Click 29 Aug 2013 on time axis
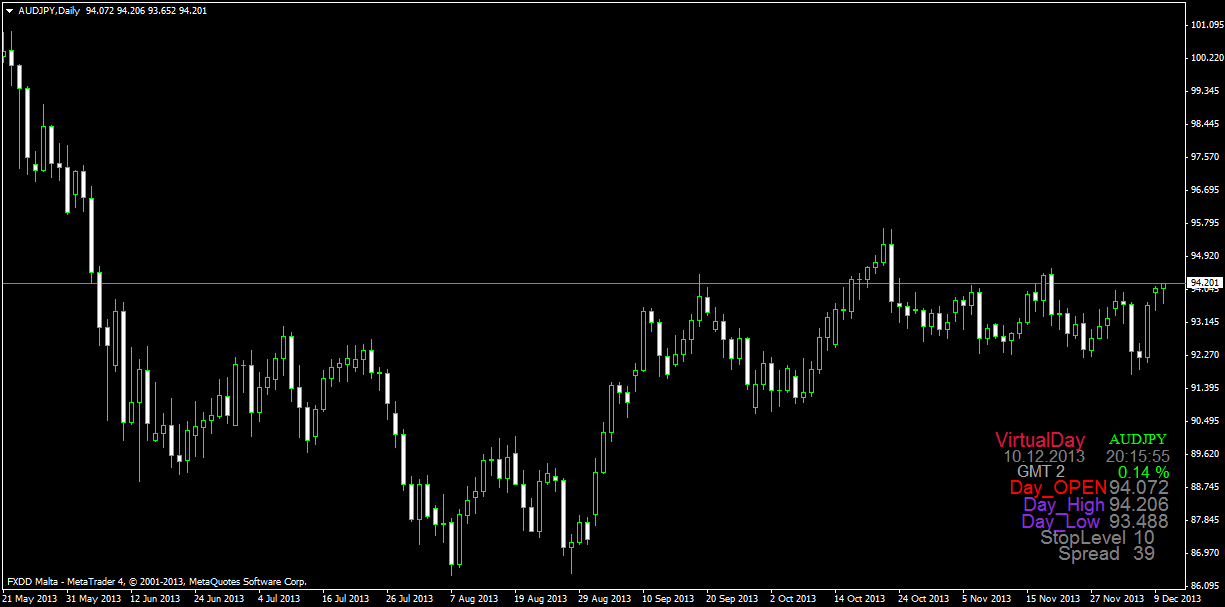Screen dimensions: 1225x607 pos(606,599)
